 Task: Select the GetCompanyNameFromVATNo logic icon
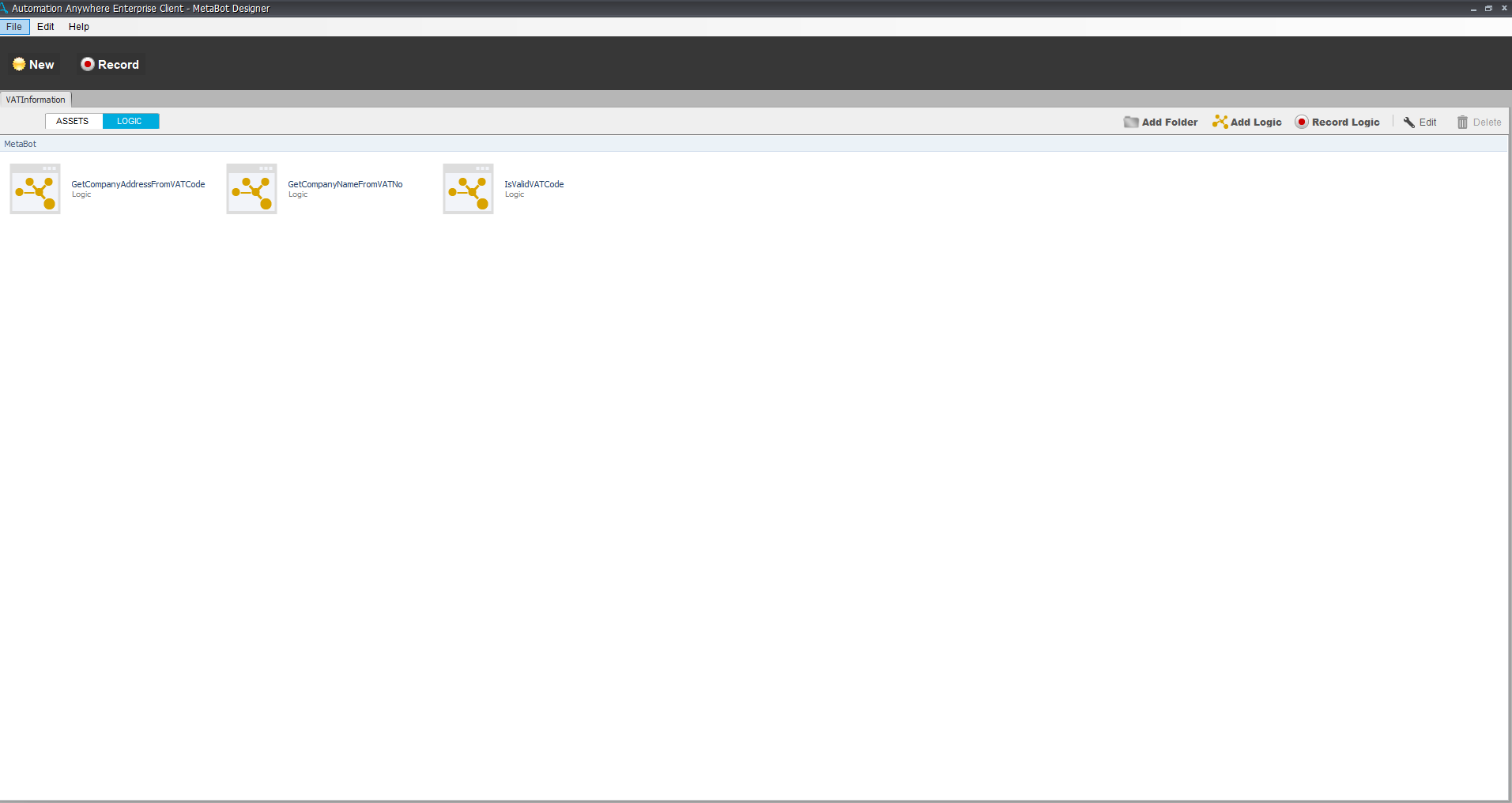251,189
